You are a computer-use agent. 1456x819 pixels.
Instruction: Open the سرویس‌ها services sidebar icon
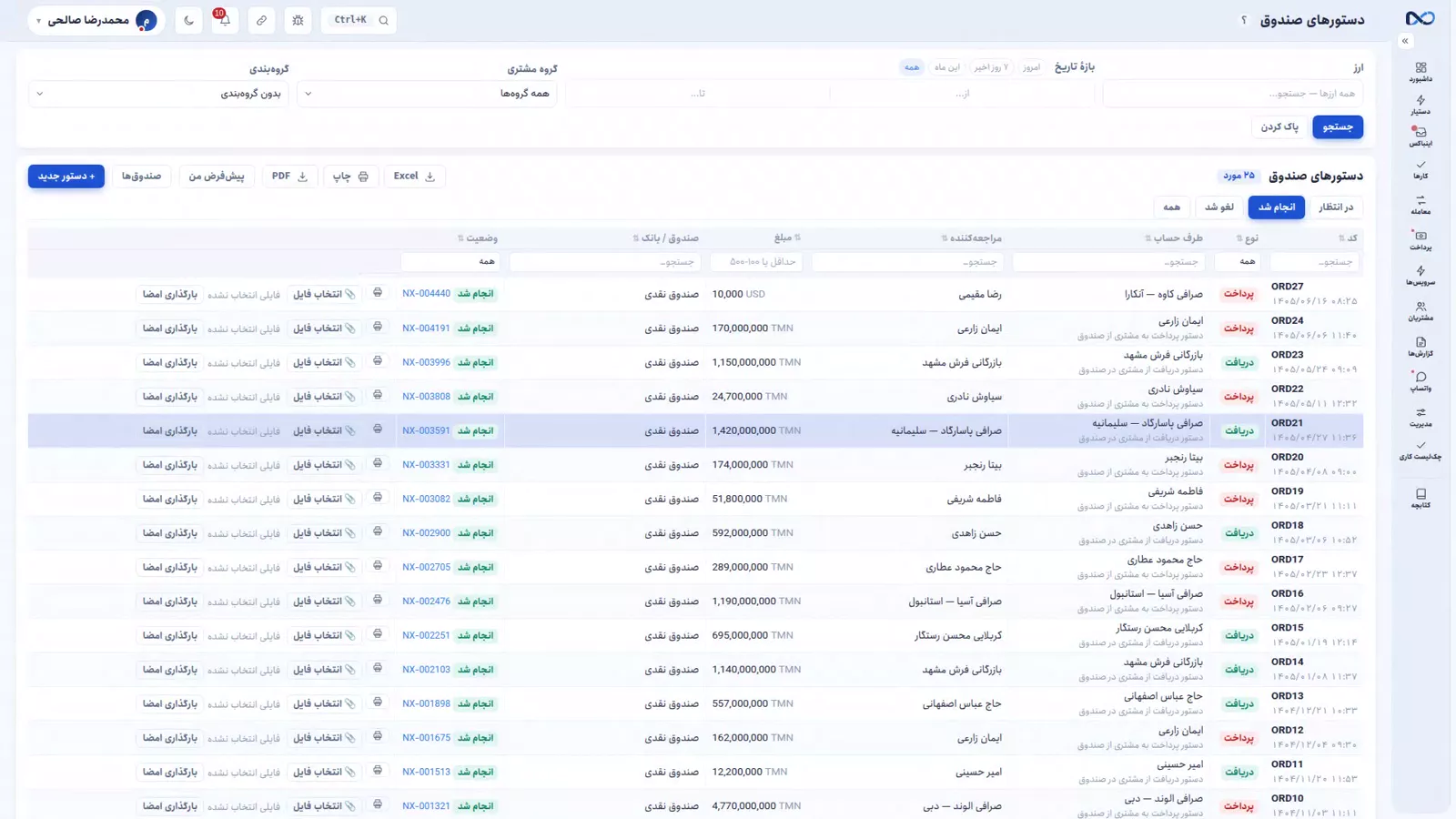(x=1421, y=275)
